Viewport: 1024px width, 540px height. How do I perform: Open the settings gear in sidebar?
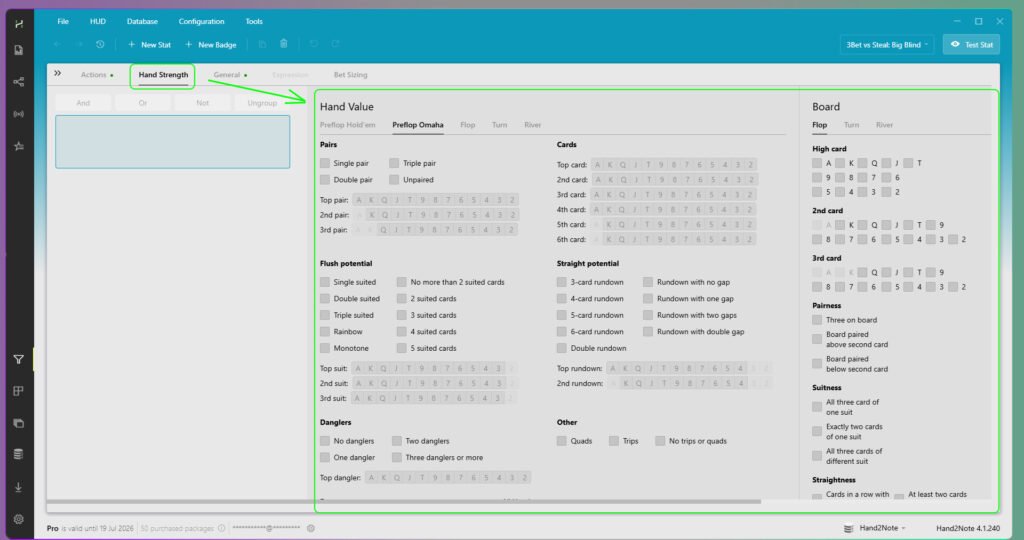[x=18, y=519]
